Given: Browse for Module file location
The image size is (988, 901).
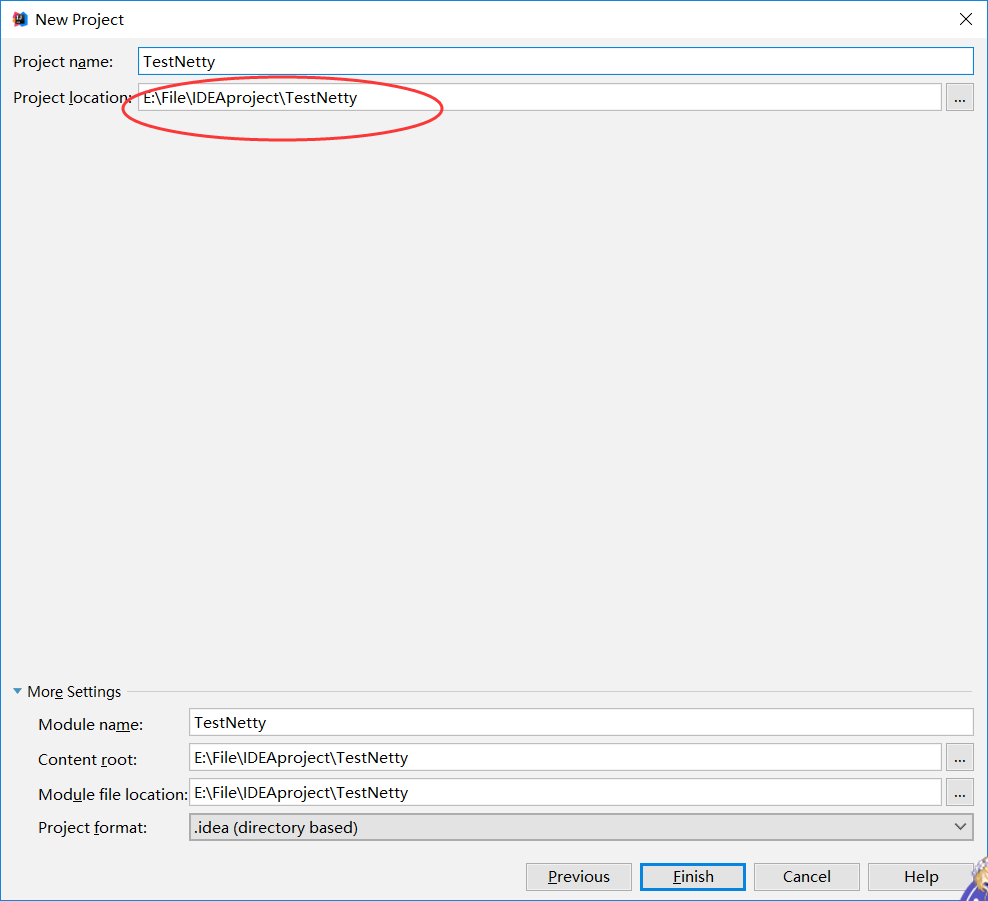Looking at the screenshot, I should [x=959, y=793].
